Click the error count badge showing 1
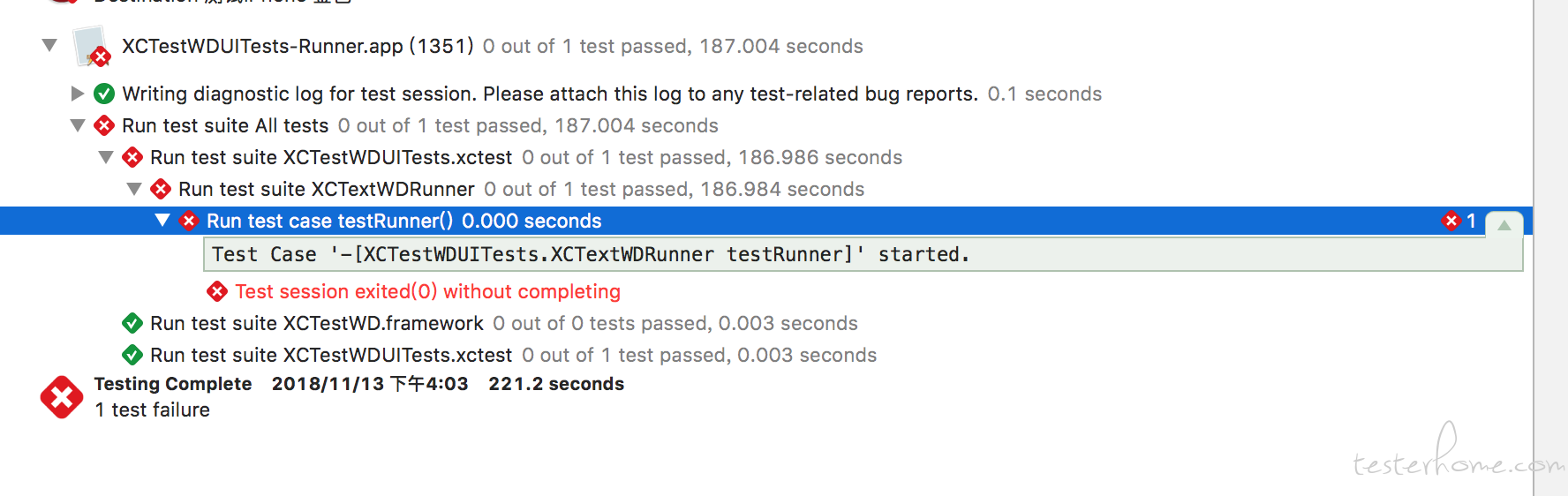The height and width of the screenshot is (496, 1568). (1459, 221)
